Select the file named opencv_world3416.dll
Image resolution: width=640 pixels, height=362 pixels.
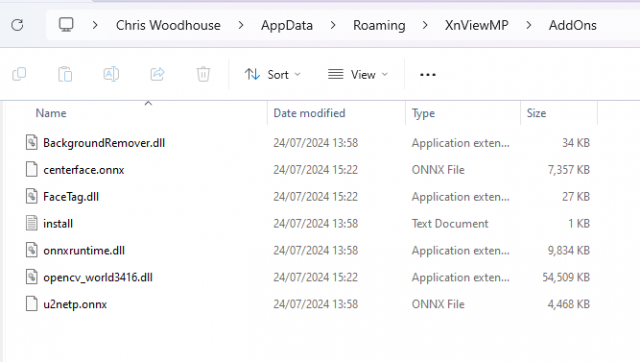98,277
